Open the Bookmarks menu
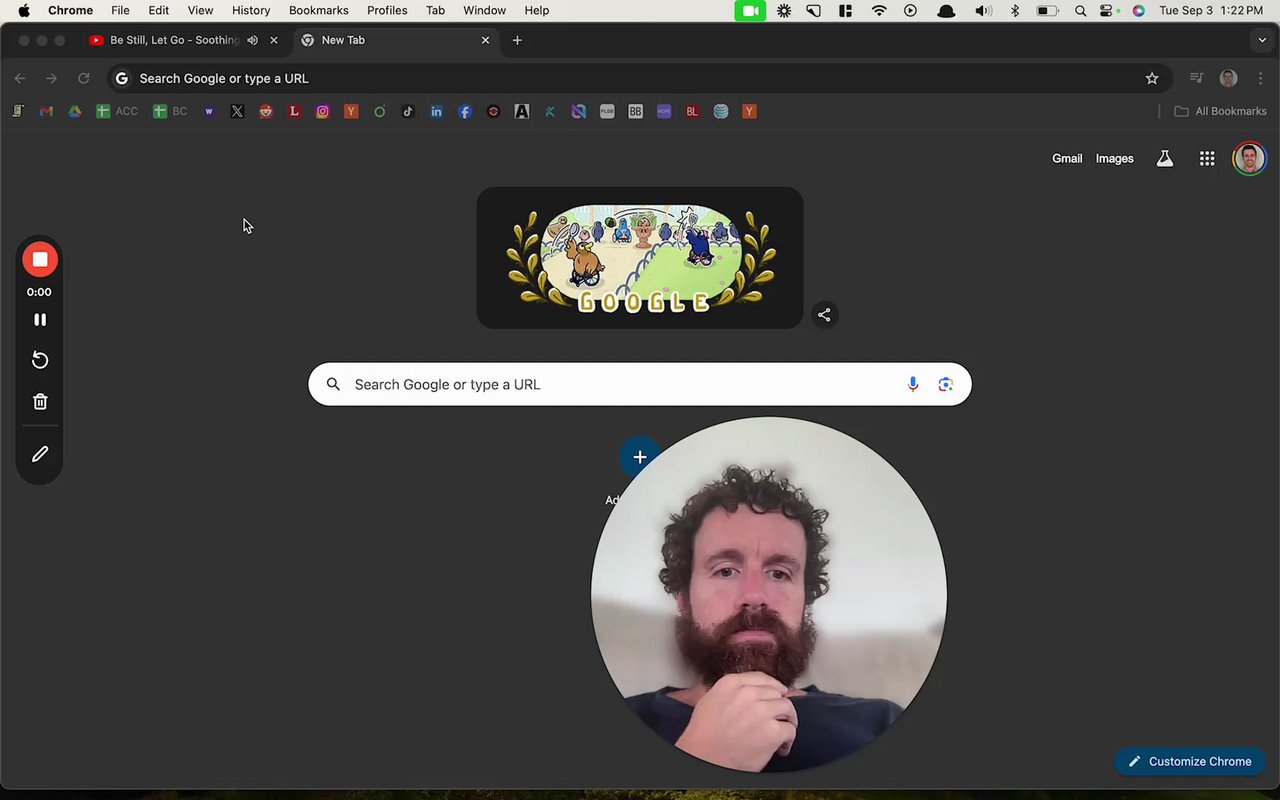The width and height of the screenshot is (1280, 800). click(x=318, y=10)
